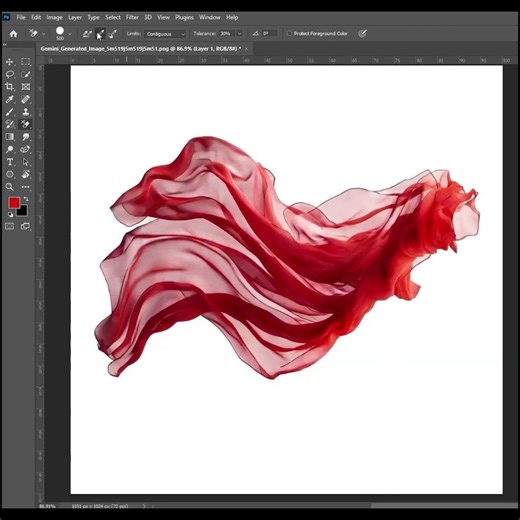Image resolution: width=520 pixels, height=520 pixels.
Task: Open the brush preset picker dropdown
Action: tap(70, 34)
